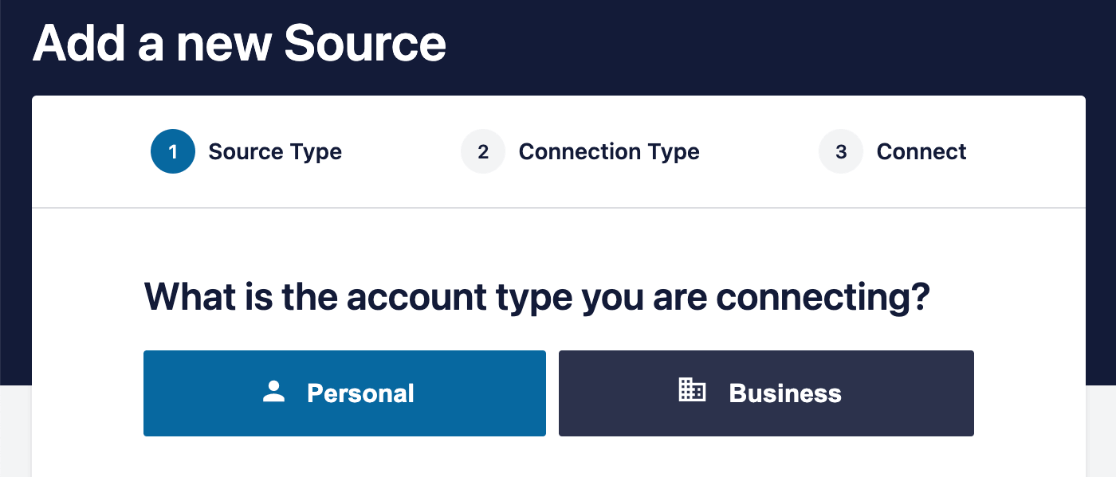Click the "Personal" text label
The image size is (1116, 477).
pos(360,393)
